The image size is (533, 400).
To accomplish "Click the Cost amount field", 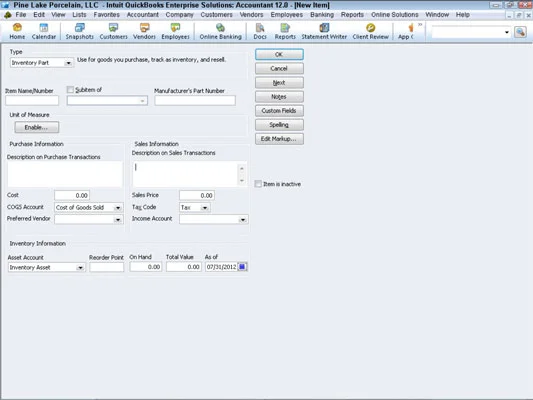I will coord(72,195).
